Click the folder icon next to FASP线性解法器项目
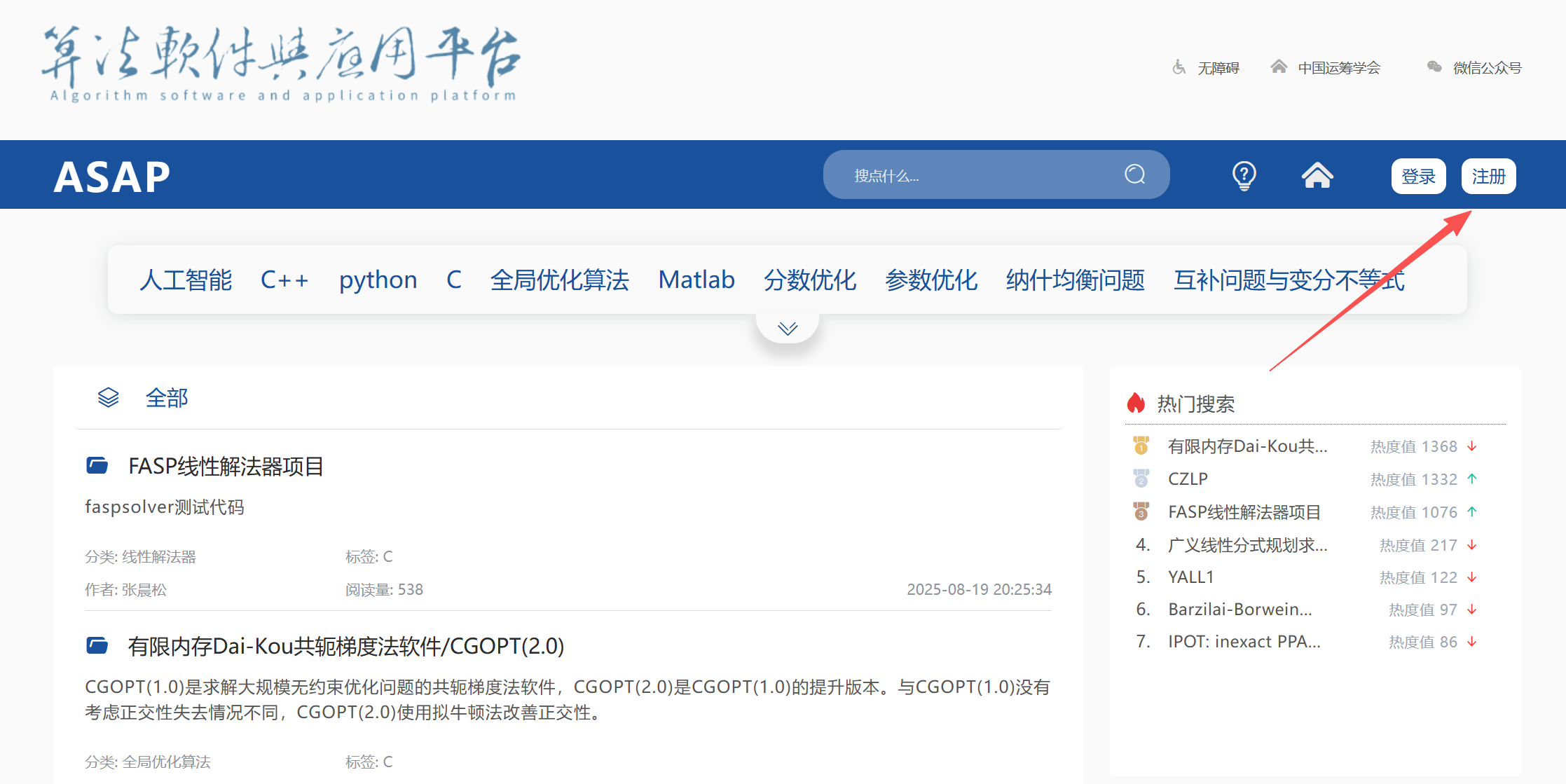 [98, 465]
